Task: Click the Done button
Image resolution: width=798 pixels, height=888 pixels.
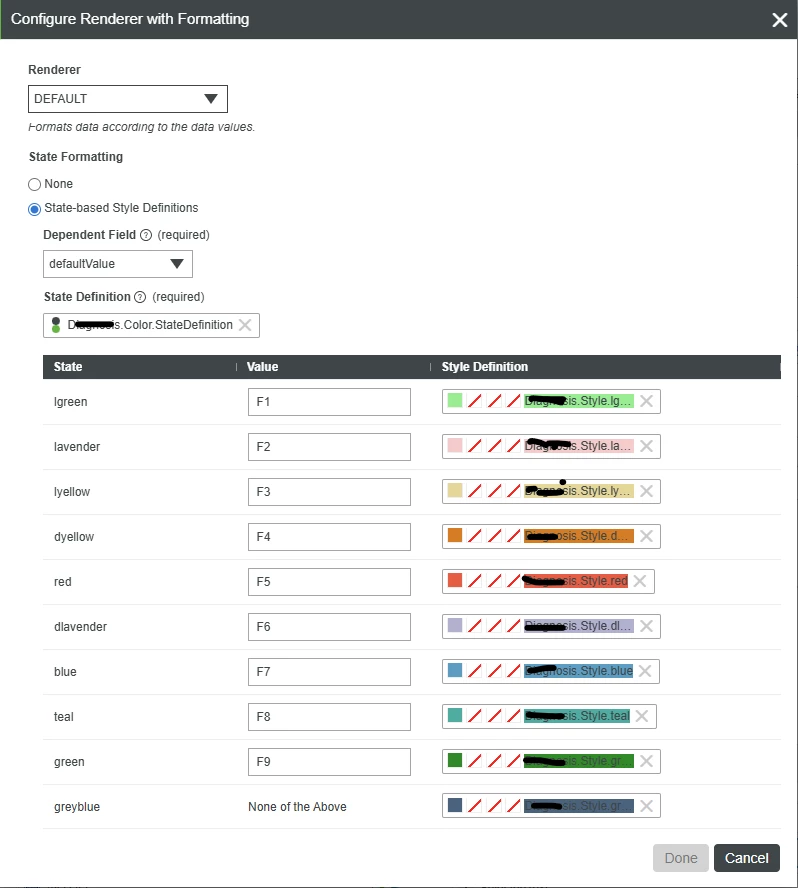Action: tap(681, 858)
